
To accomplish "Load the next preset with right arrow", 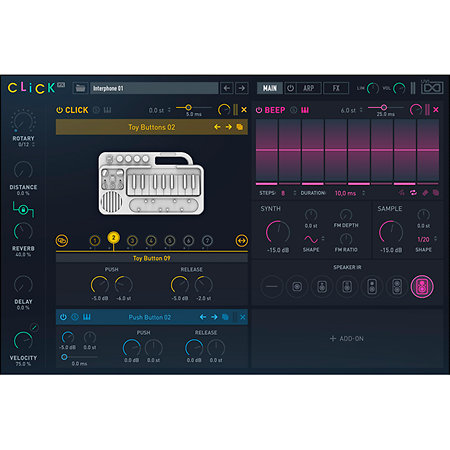I will tap(242, 88).
